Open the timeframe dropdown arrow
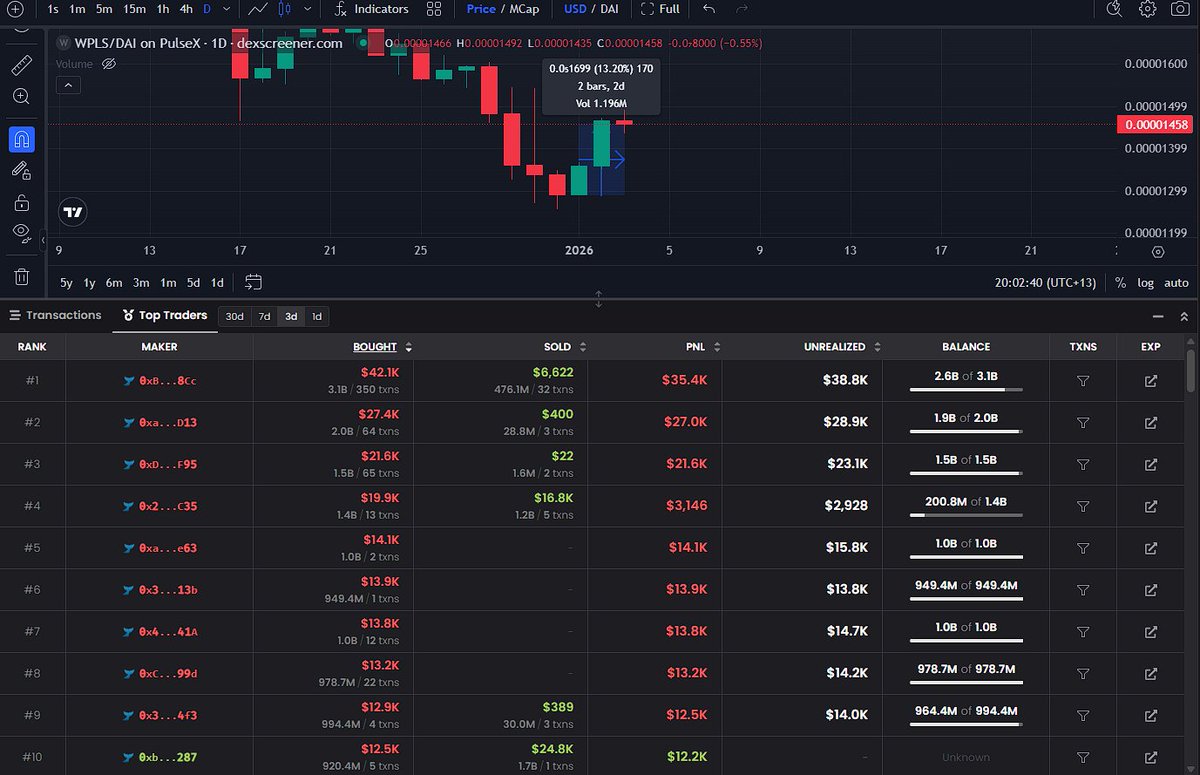 point(227,9)
